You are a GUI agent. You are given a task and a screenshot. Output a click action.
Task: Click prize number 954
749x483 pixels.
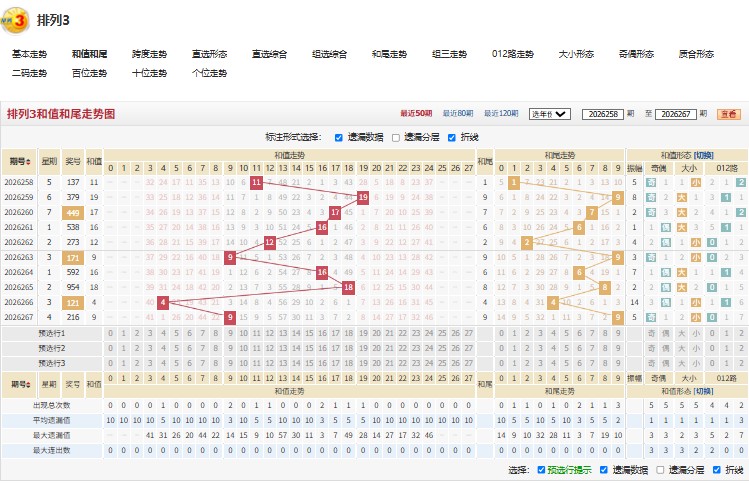click(73, 287)
